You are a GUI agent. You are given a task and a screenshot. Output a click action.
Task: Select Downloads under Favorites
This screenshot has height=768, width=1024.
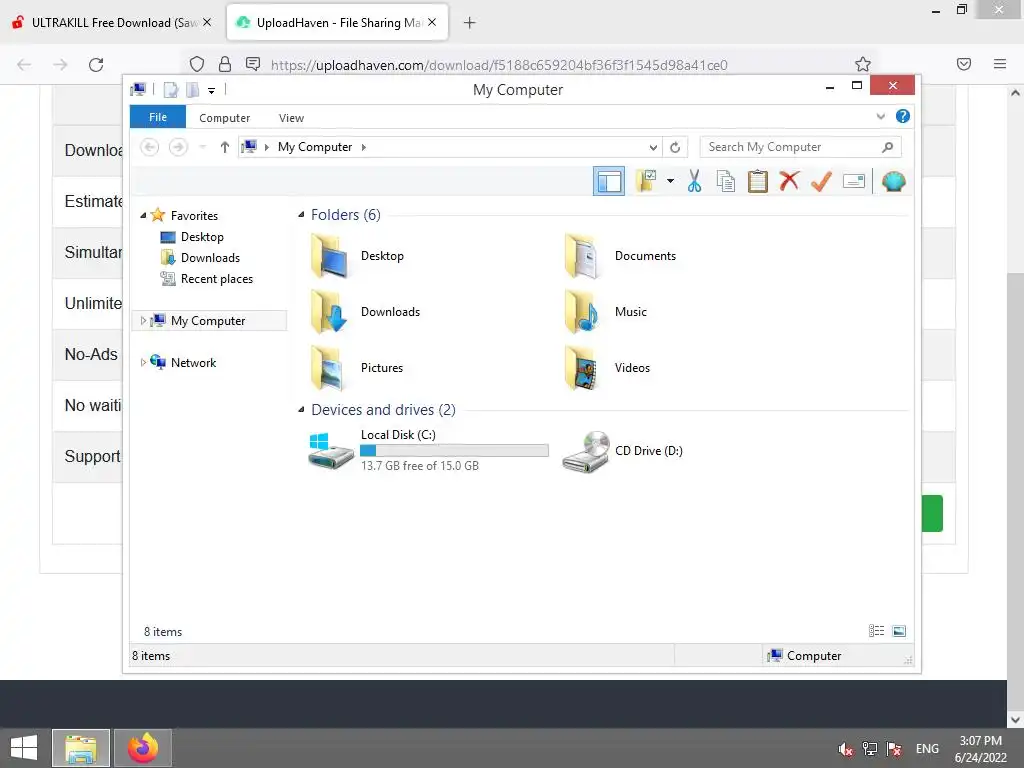pos(210,257)
